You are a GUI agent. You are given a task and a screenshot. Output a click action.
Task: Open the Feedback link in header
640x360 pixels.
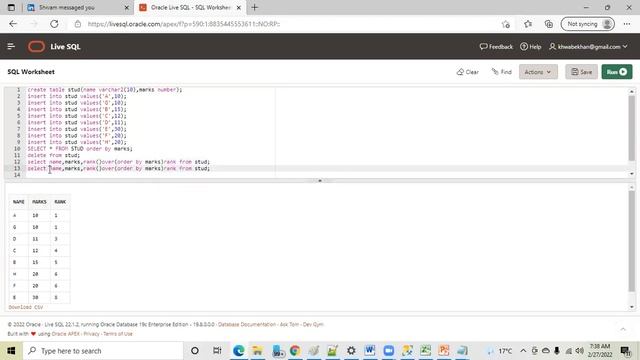pos(496,47)
